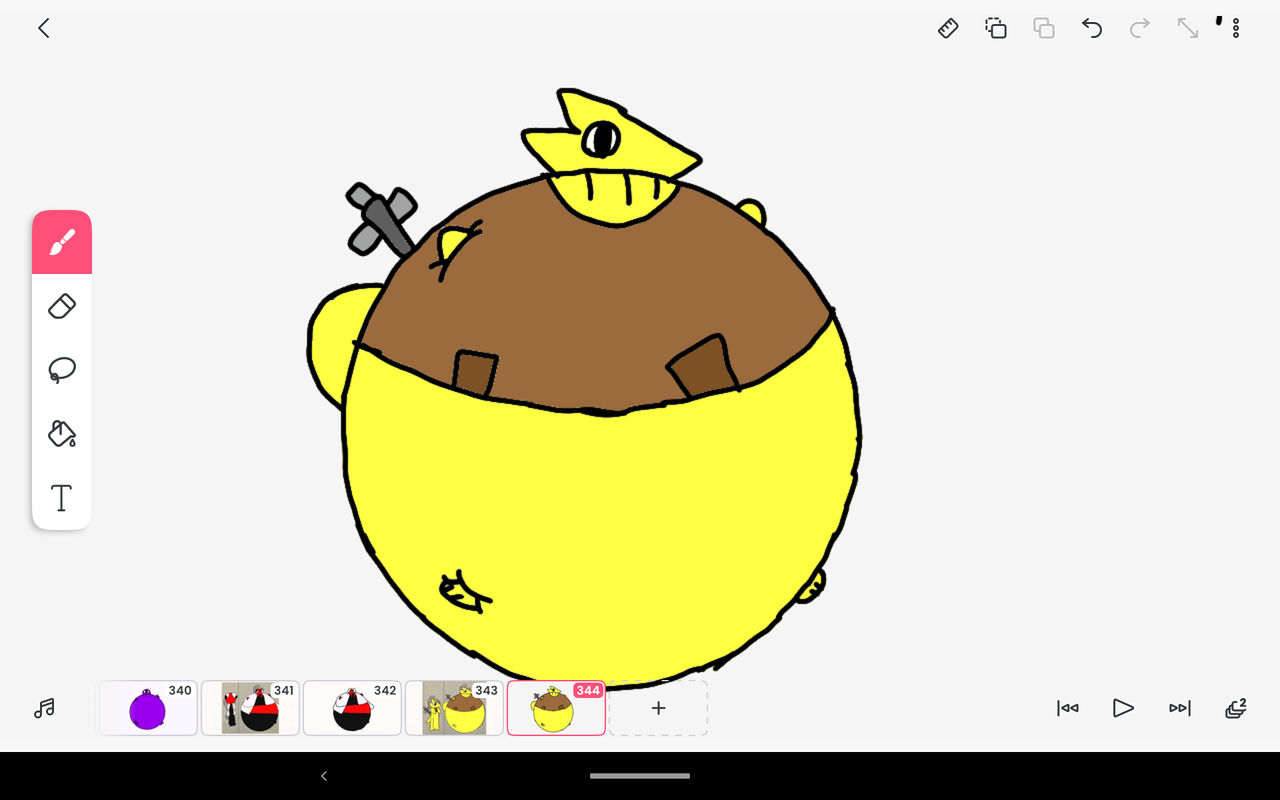Open the three-dot overflow menu

(x=1237, y=28)
